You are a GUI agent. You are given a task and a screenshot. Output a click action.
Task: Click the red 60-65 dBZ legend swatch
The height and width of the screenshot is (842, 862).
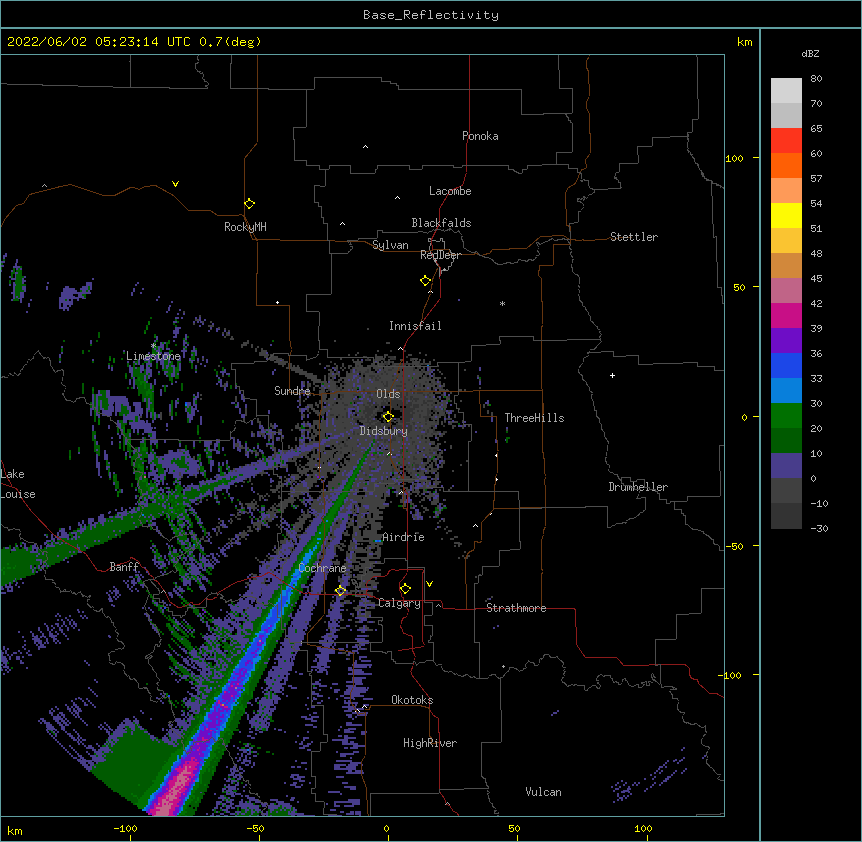click(x=786, y=141)
